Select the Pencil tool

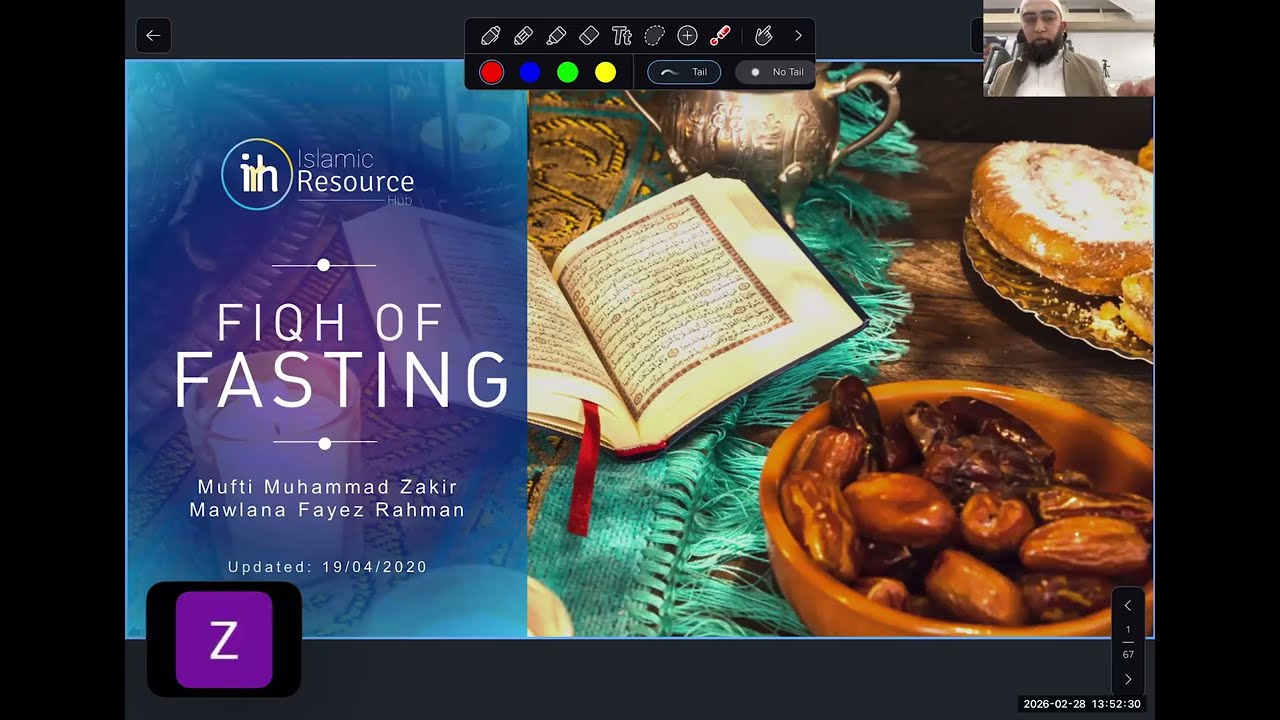click(x=523, y=36)
